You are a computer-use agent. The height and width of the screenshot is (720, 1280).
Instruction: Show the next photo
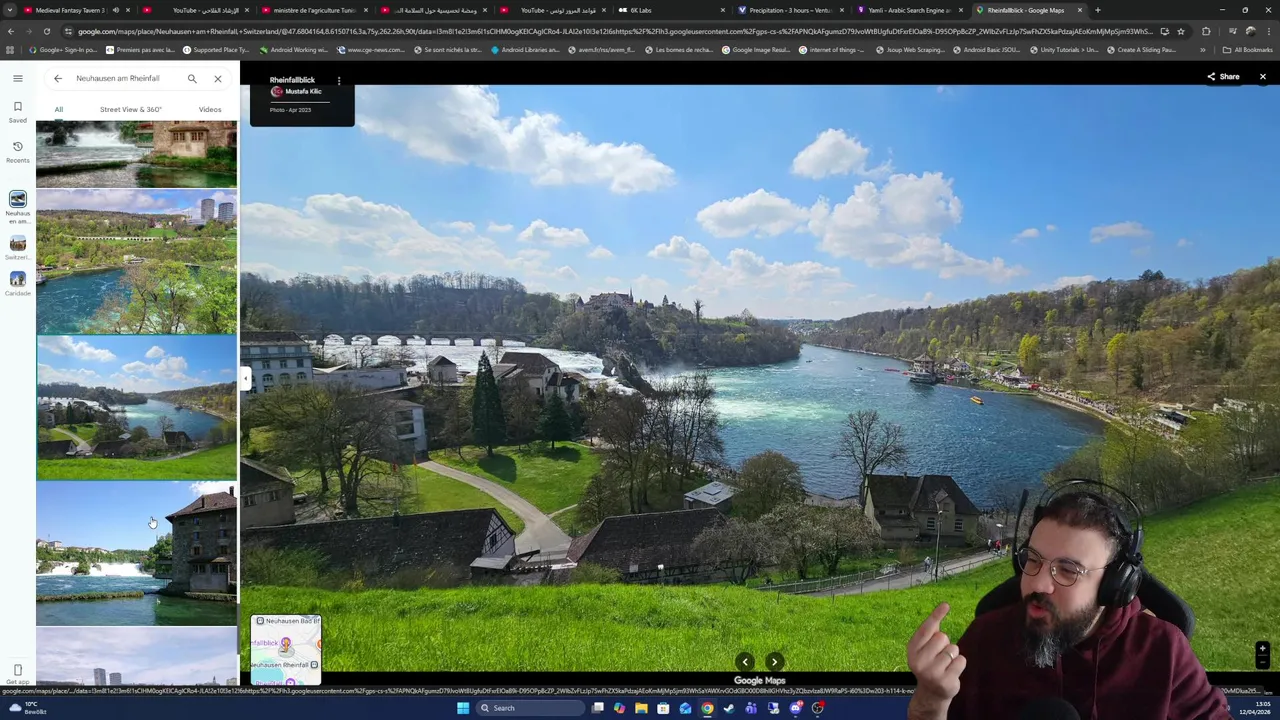(x=774, y=662)
